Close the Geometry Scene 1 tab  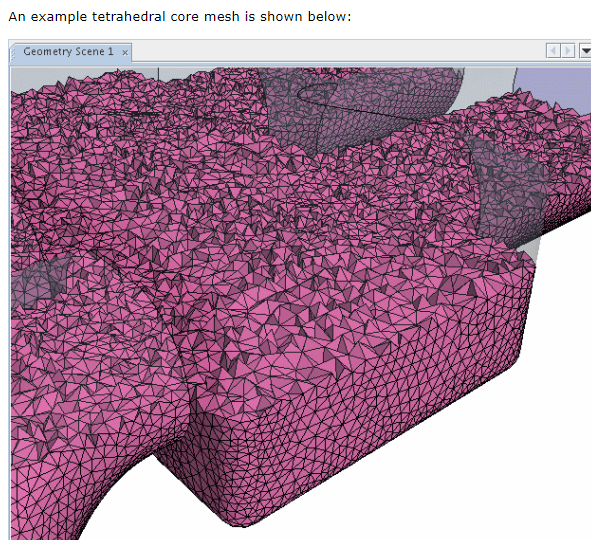coord(125,53)
